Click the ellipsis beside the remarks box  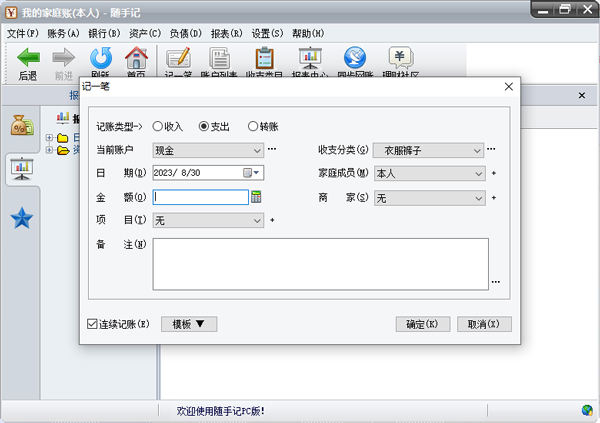pos(496,282)
